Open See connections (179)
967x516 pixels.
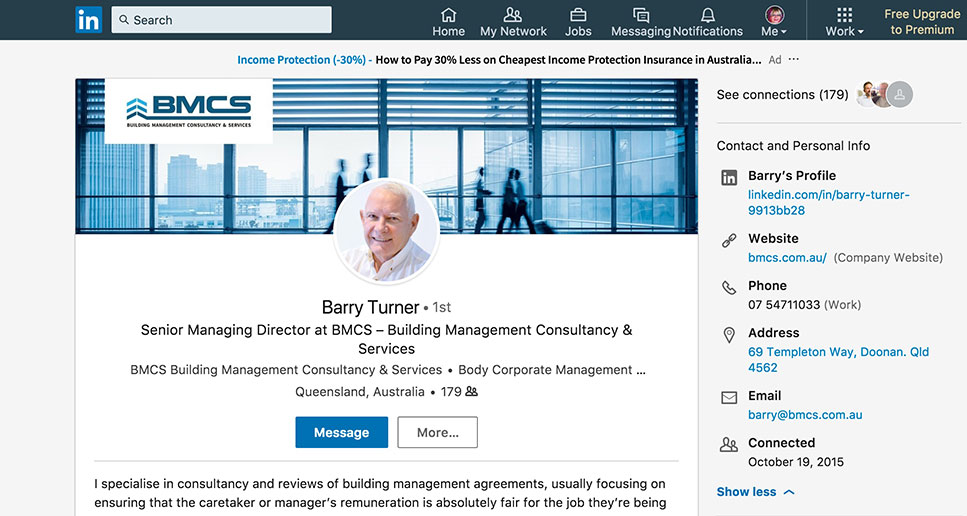tap(782, 94)
